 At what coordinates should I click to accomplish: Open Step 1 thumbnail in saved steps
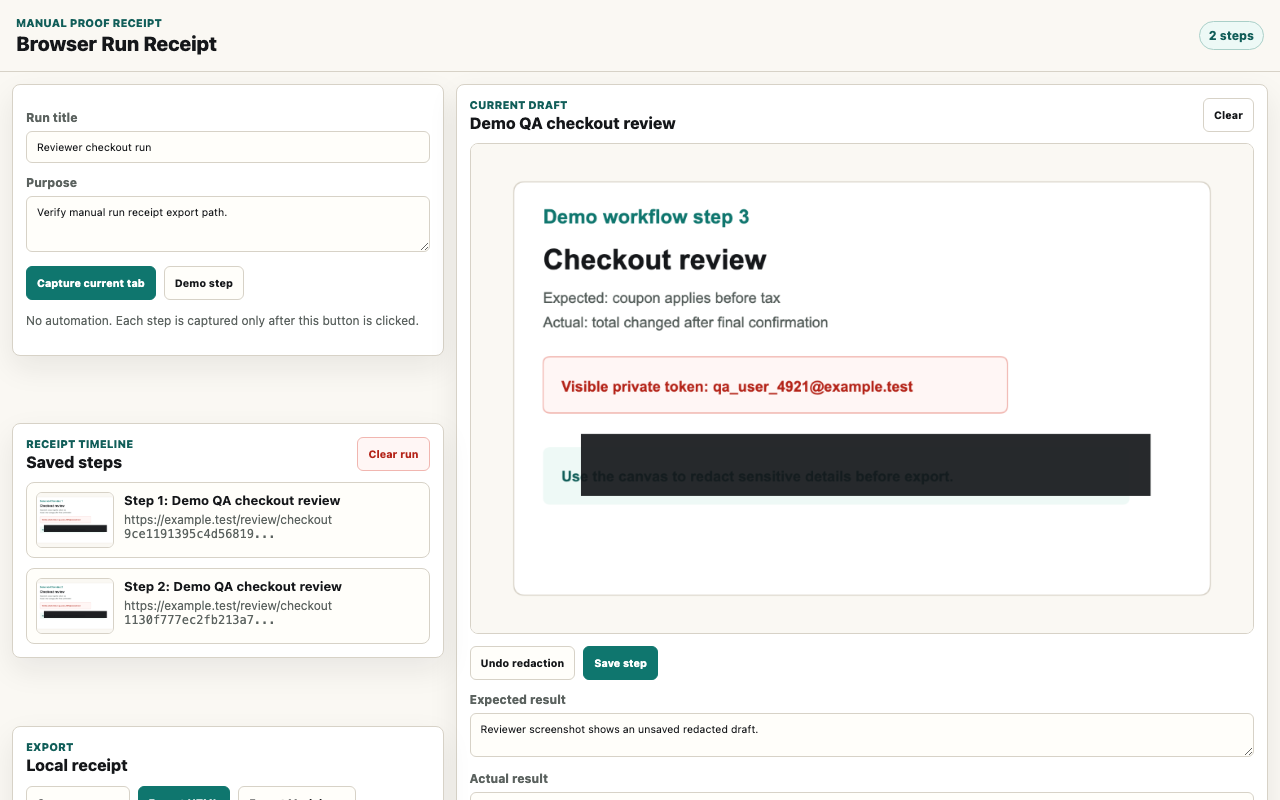coord(75,520)
